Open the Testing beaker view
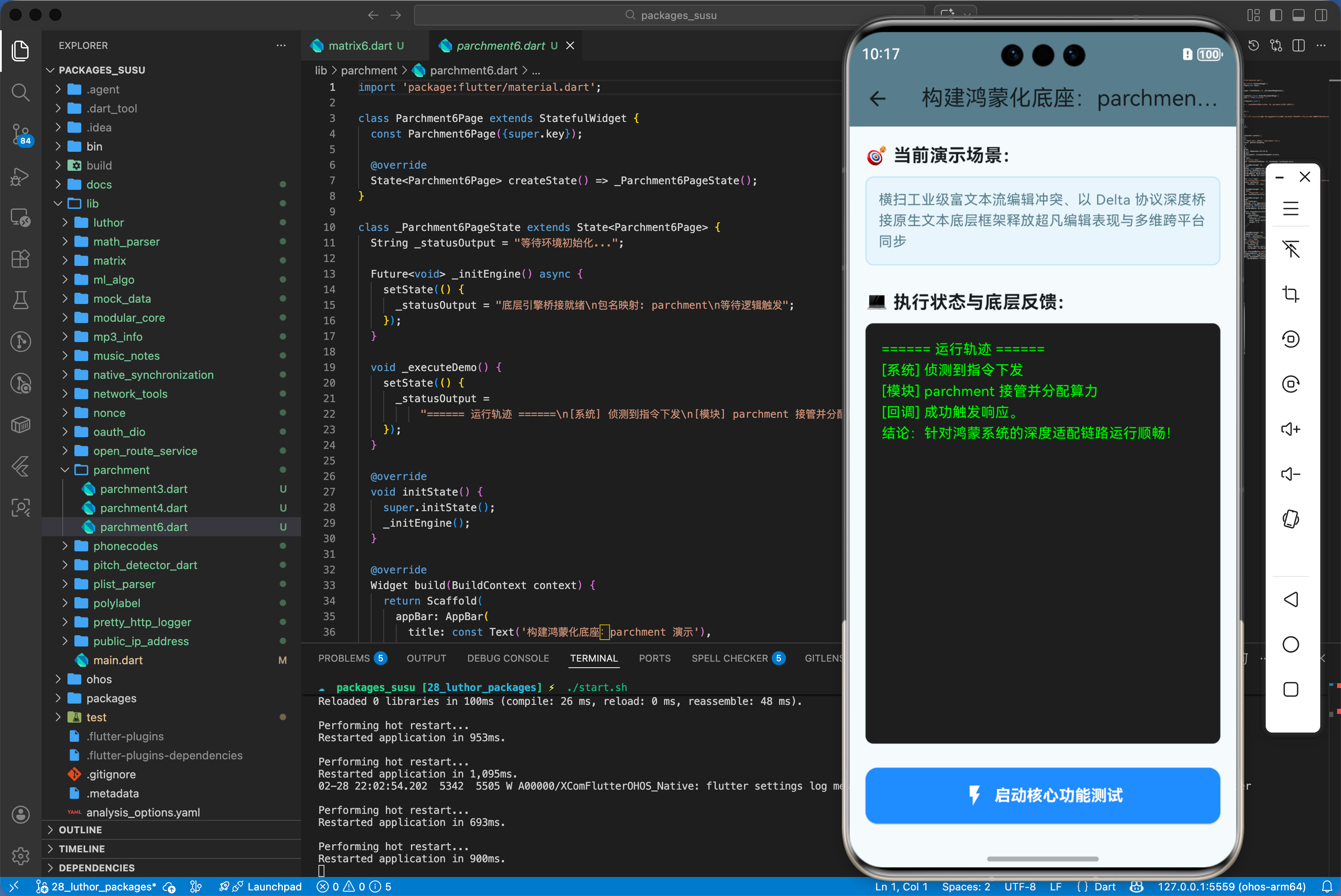 click(x=21, y=300)
